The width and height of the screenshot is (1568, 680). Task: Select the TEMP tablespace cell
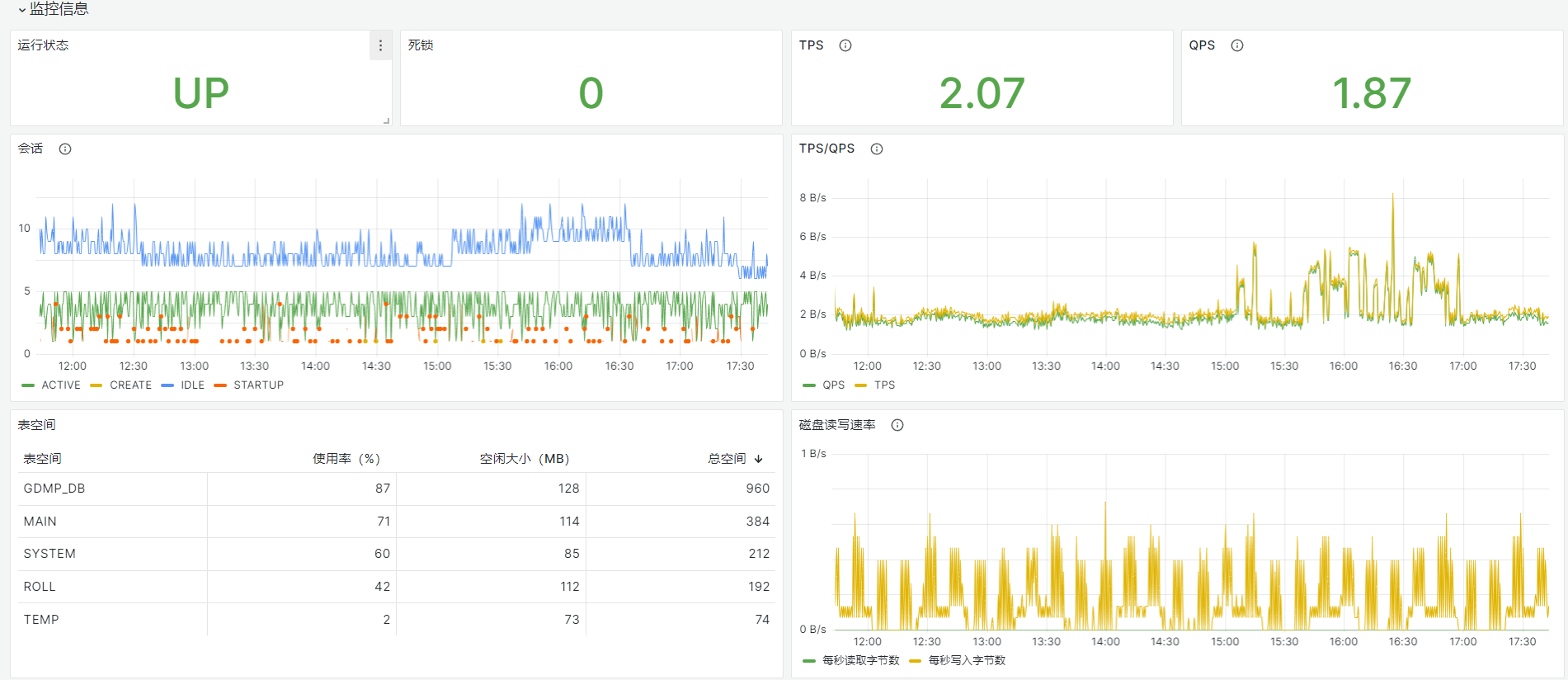click(112, 620)
